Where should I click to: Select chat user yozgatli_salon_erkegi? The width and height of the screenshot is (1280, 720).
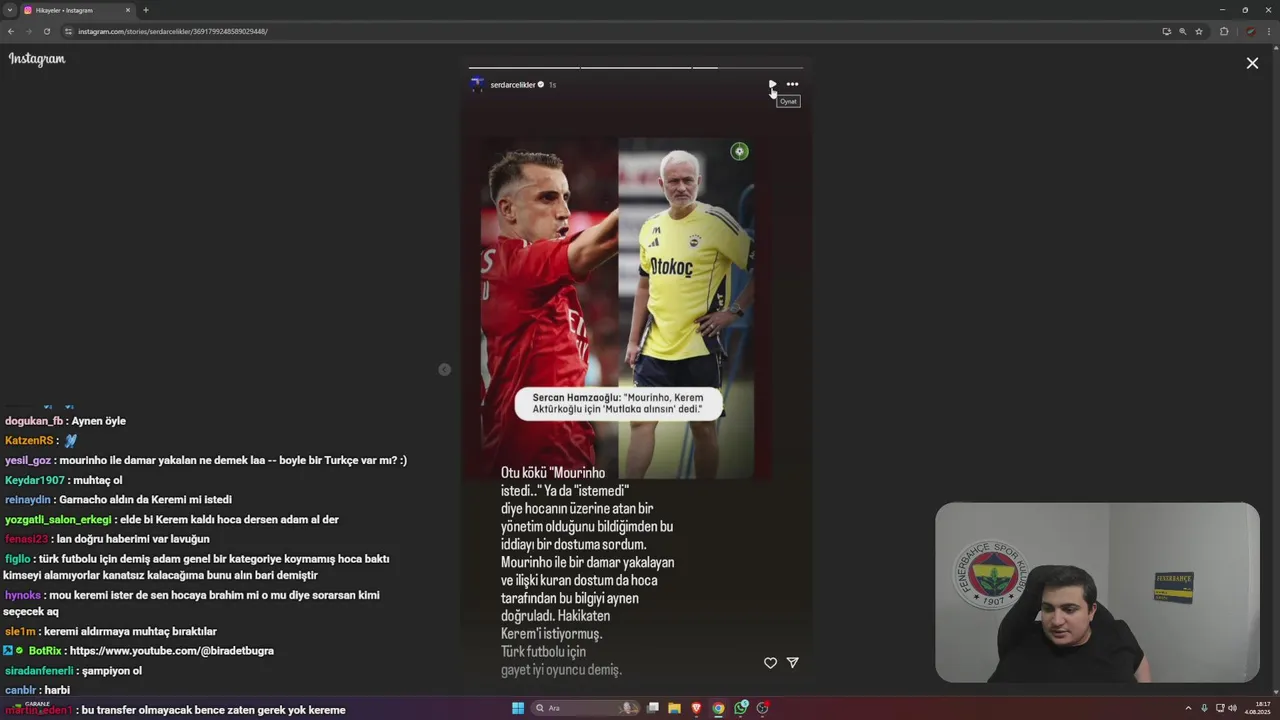[x=58, y=520]
